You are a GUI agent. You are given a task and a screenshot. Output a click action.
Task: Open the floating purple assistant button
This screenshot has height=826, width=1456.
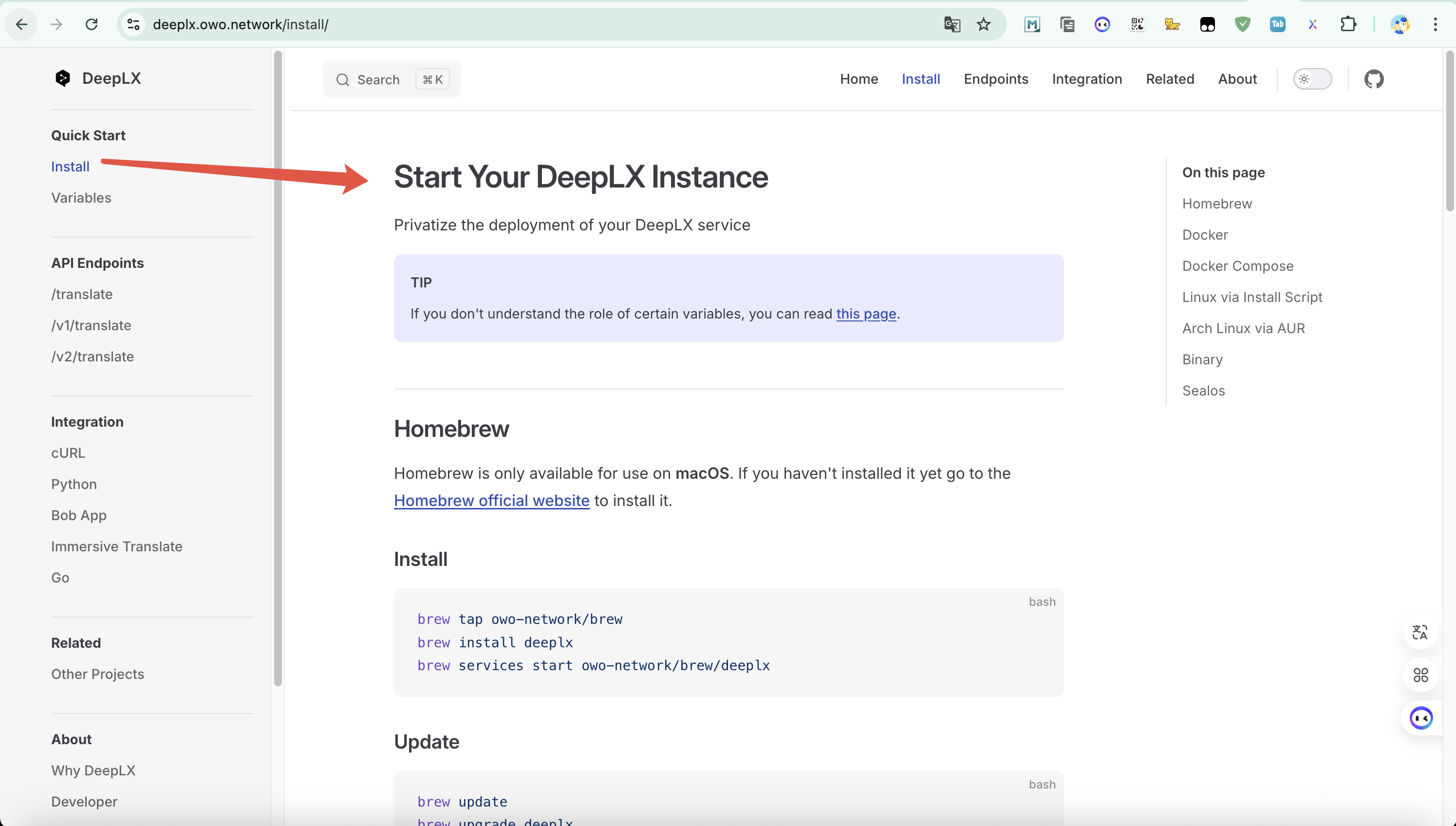point(1421,718)
